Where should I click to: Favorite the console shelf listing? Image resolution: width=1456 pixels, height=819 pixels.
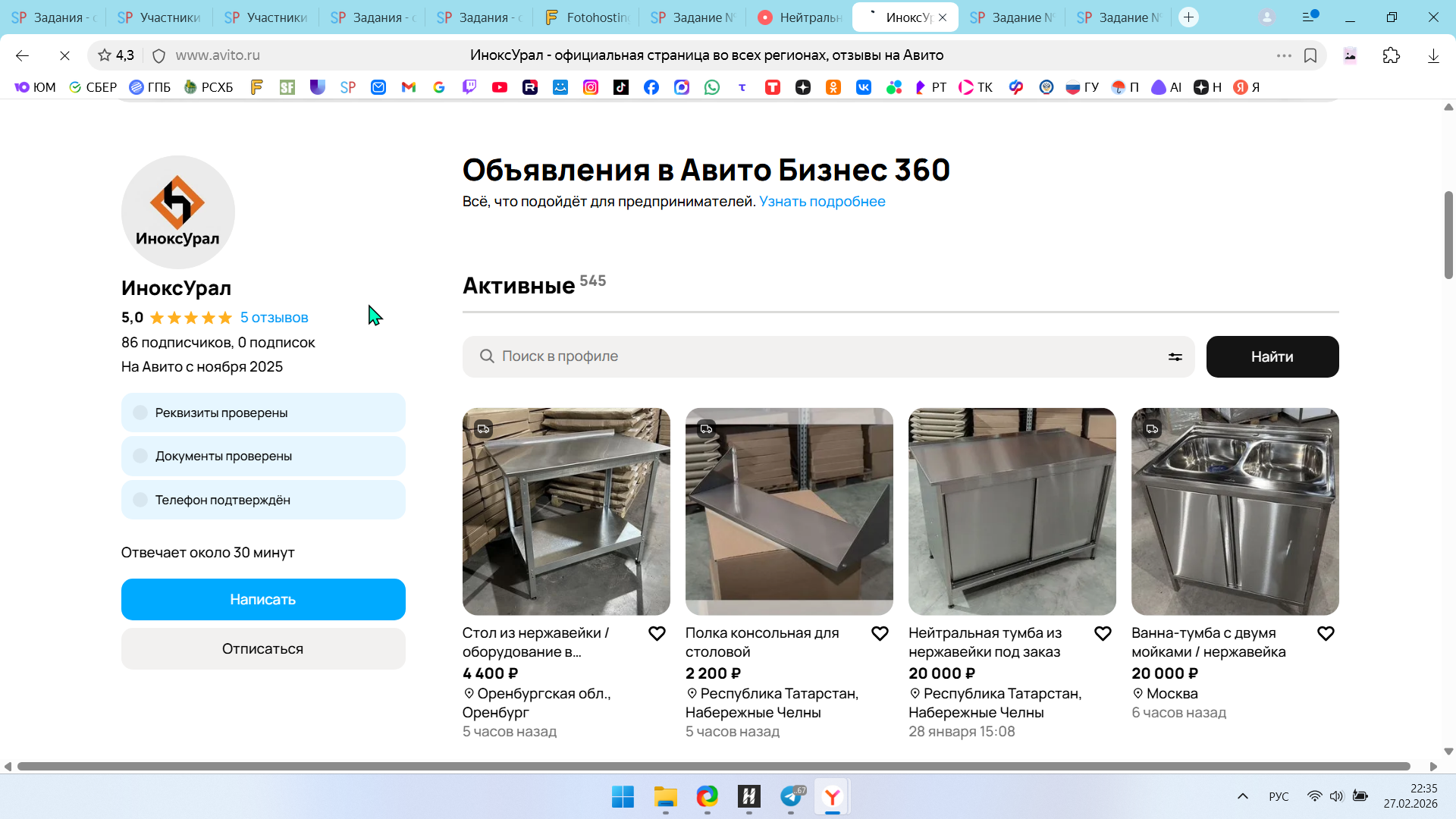tap(880, 633)
